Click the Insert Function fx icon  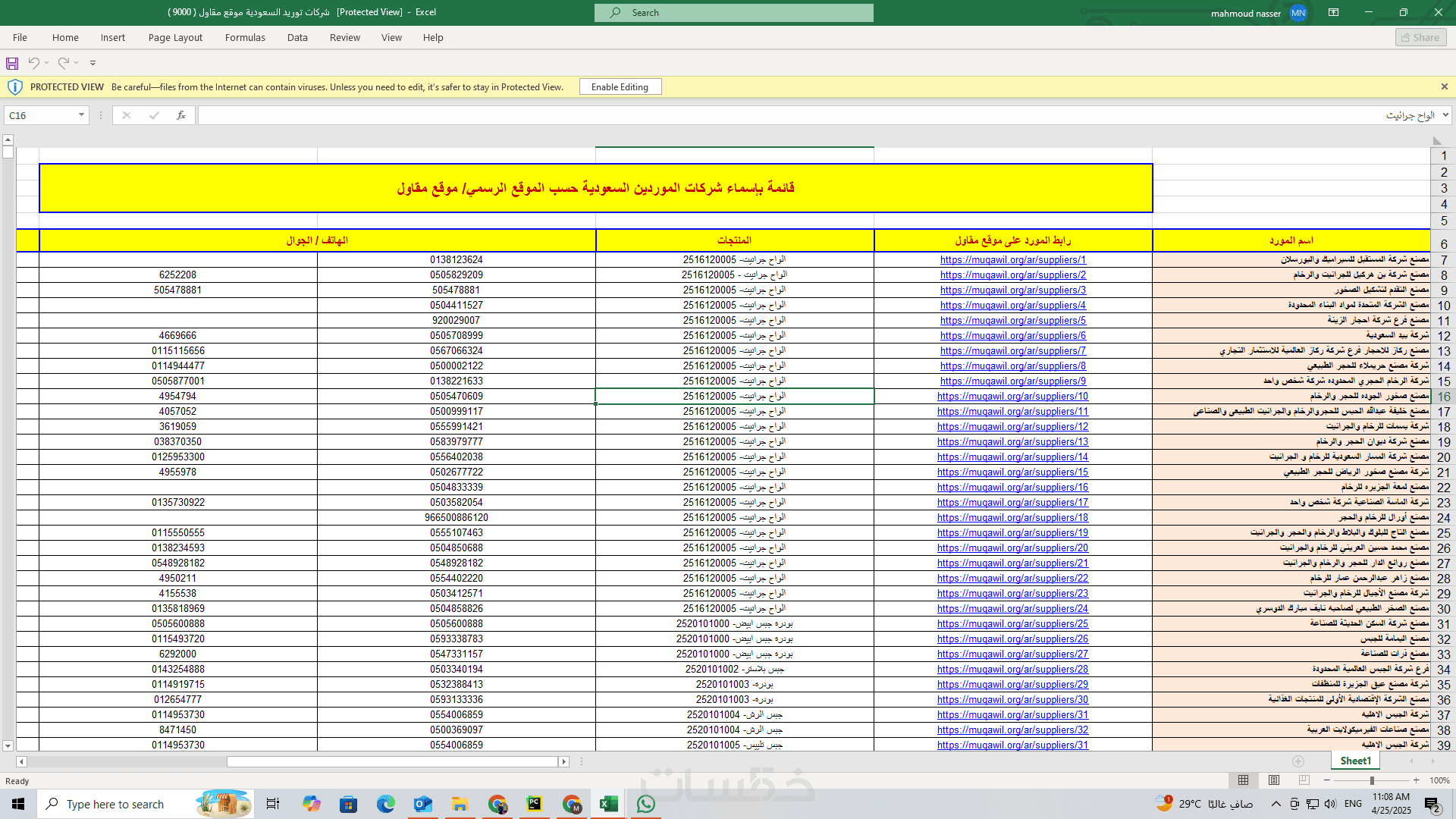(181, 115)
